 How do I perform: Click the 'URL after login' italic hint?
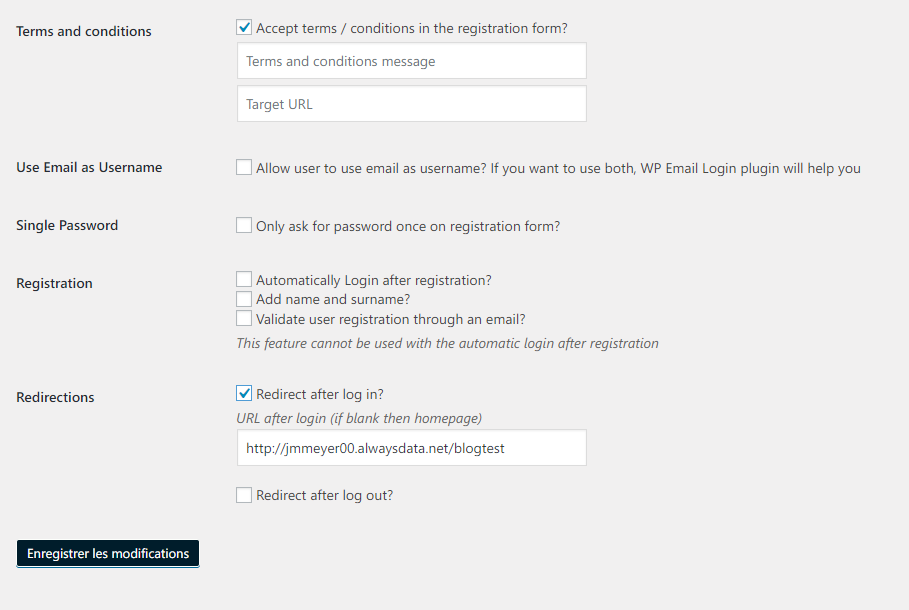359,418
